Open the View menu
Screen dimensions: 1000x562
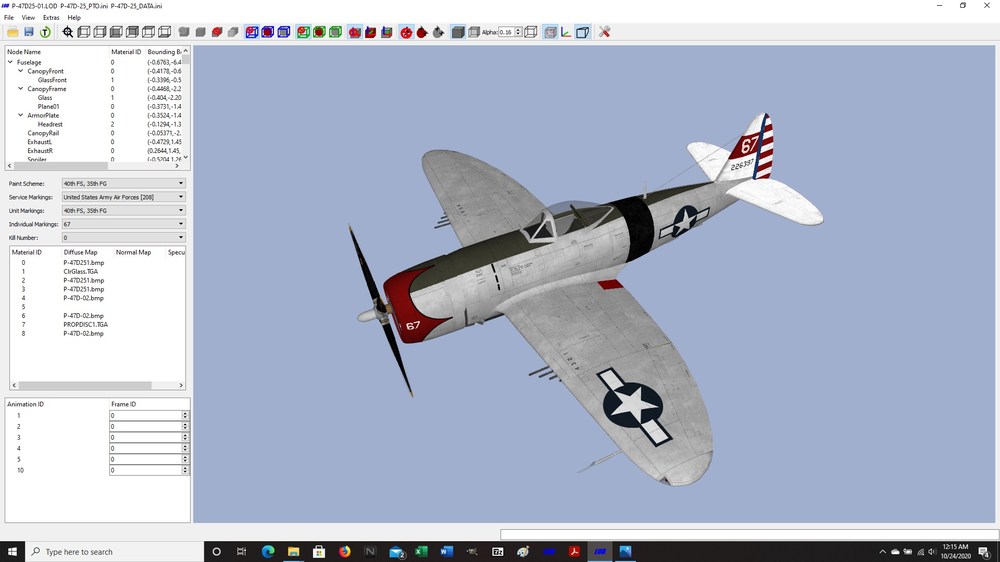coord(28,18)
